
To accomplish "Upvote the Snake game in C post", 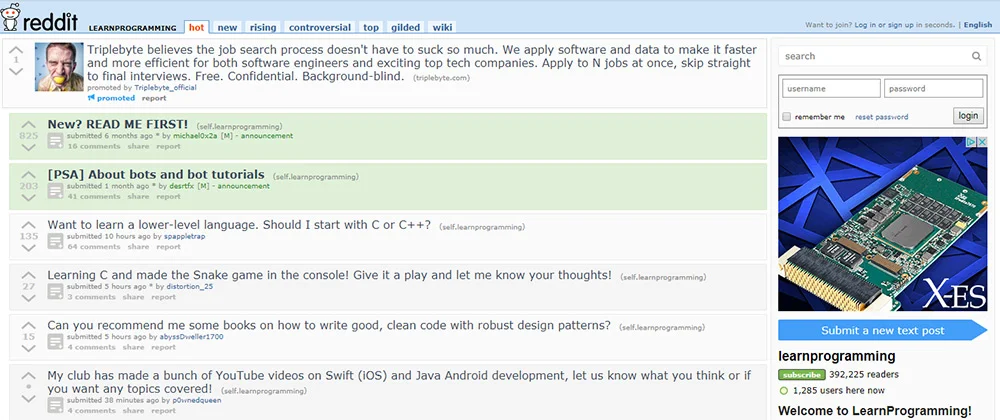I will coord(29,275).
